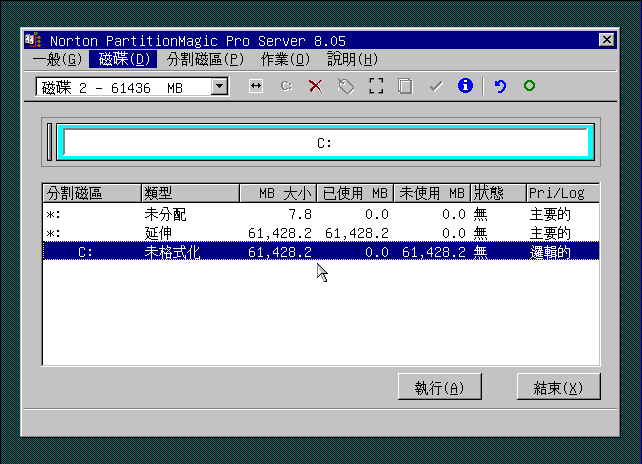Click the copy partition toolbar icon
Viewport: 642px width, 464px height.
tap(405, 87)
